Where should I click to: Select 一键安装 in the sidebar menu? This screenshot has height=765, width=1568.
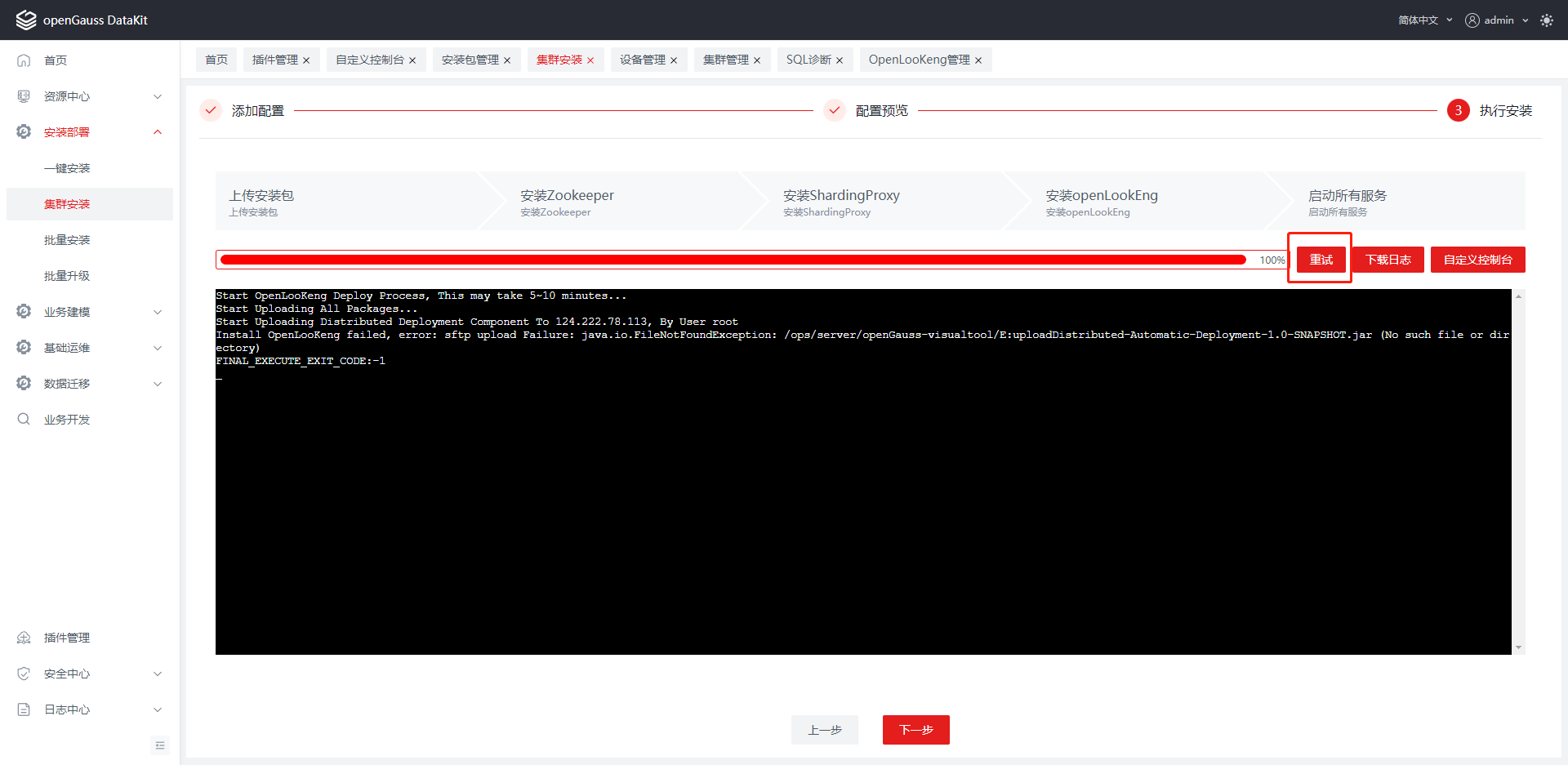67,168
